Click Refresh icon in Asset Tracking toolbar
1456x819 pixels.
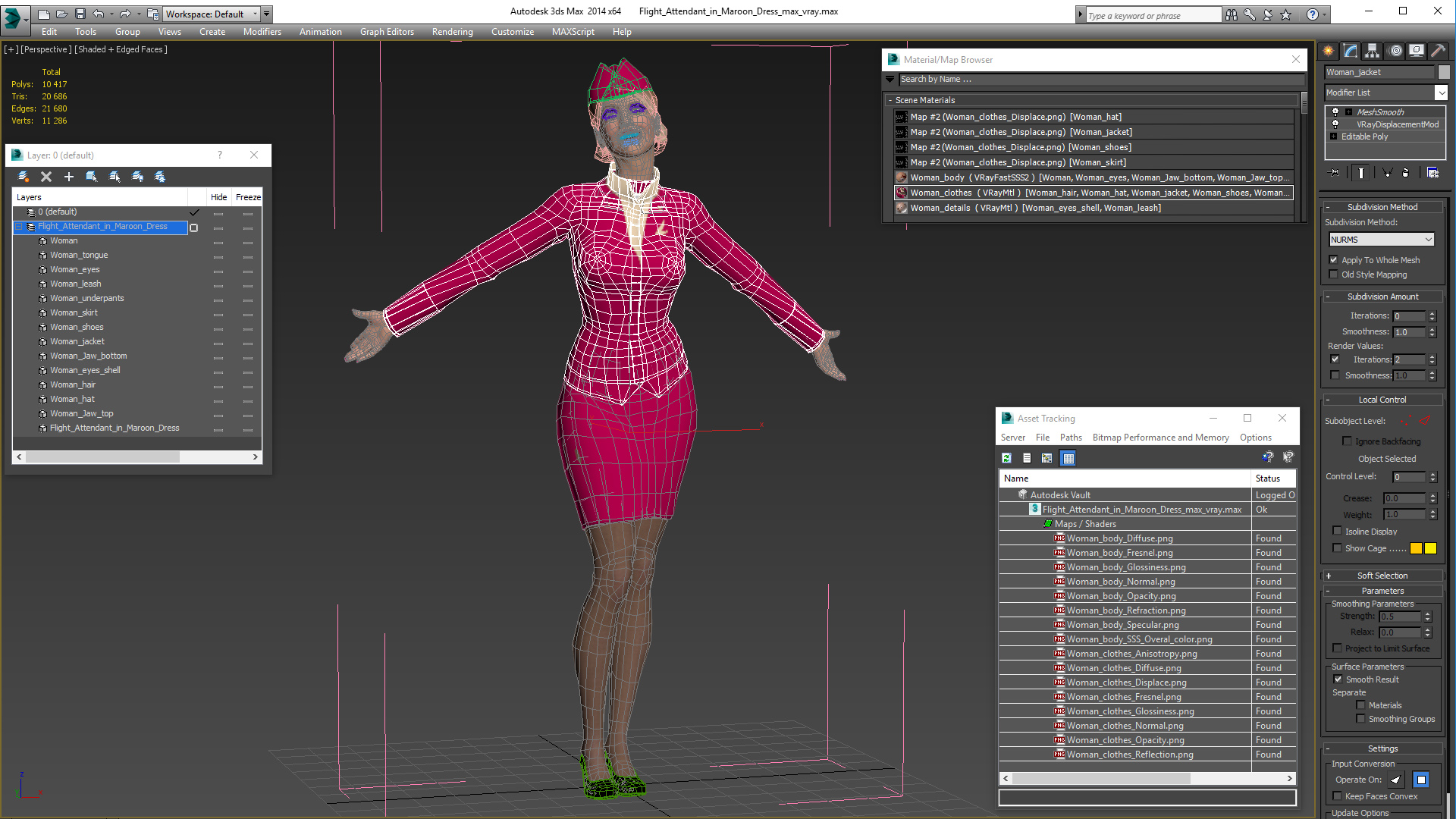click(x=1006, y=458)
